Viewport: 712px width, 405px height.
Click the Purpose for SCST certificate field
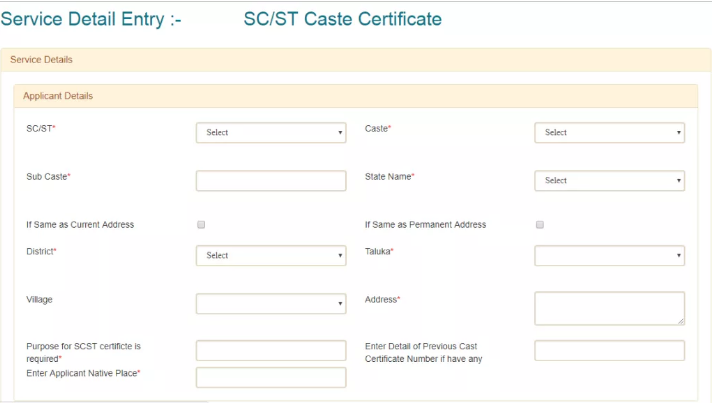[270, 350]
